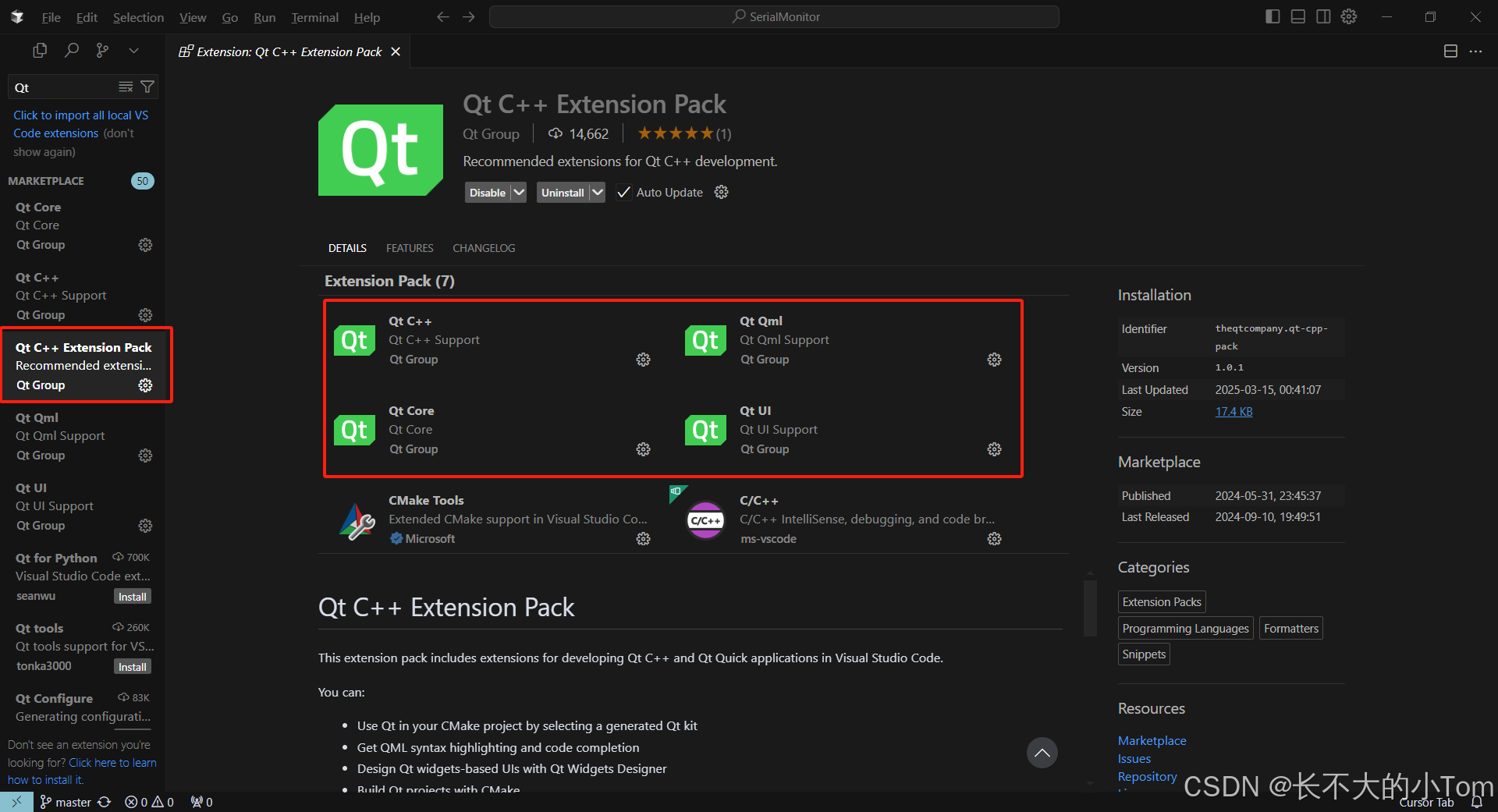
Task: Open the Explorer files icon in sidebar
Action: (x=40, y=51)
